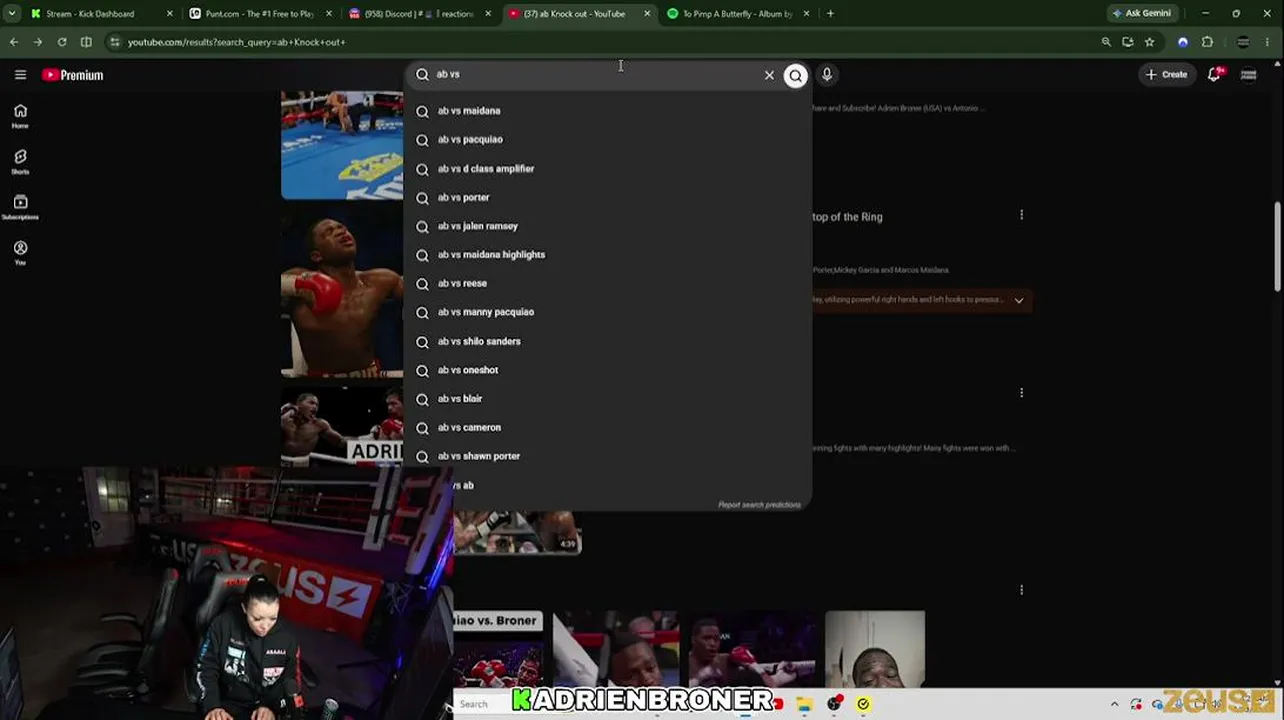This screenshot has height=720, width=1284.
Task: Go forward in browser history
Action: tap(38, 42)
